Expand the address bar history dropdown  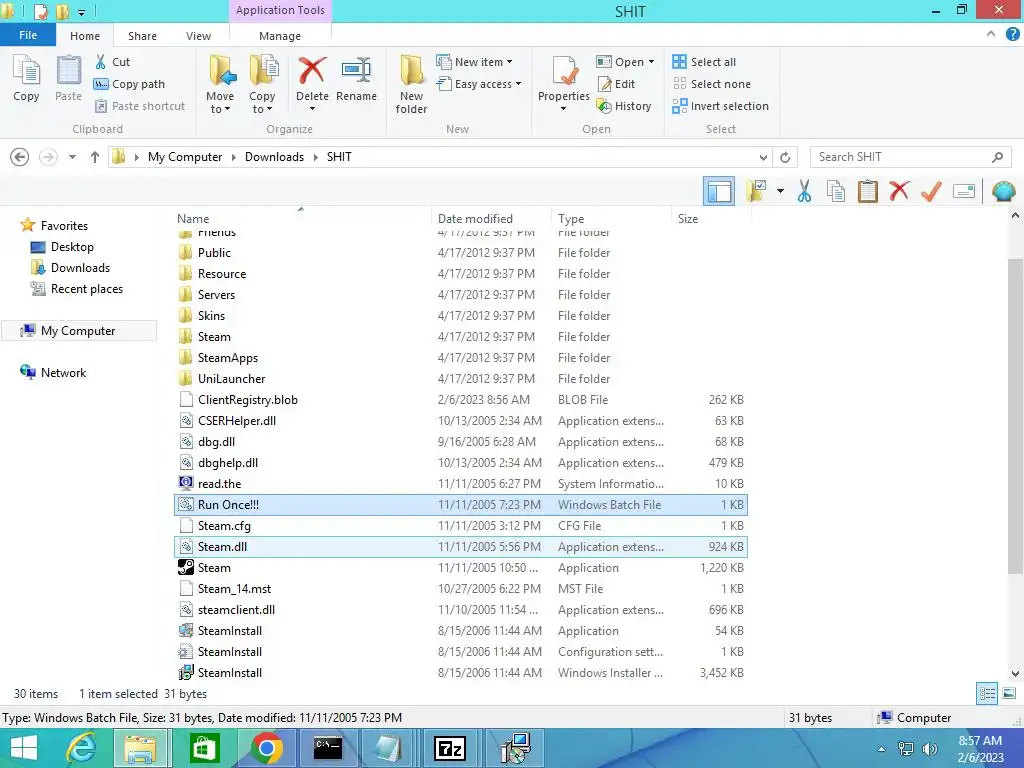(x=763, y=157)
